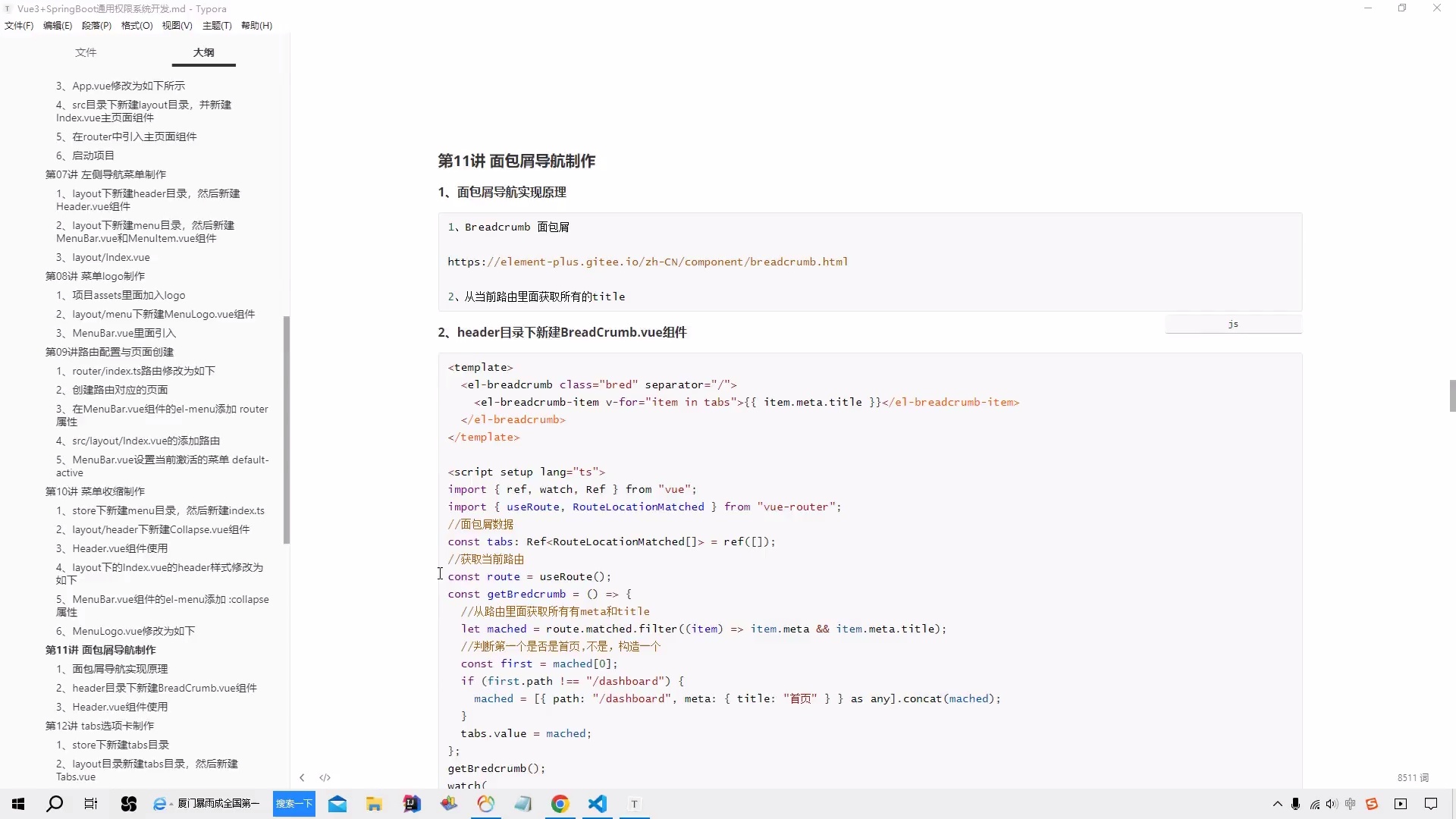Open IntelliJ IDEA from the taskbar

pos(410,805)
